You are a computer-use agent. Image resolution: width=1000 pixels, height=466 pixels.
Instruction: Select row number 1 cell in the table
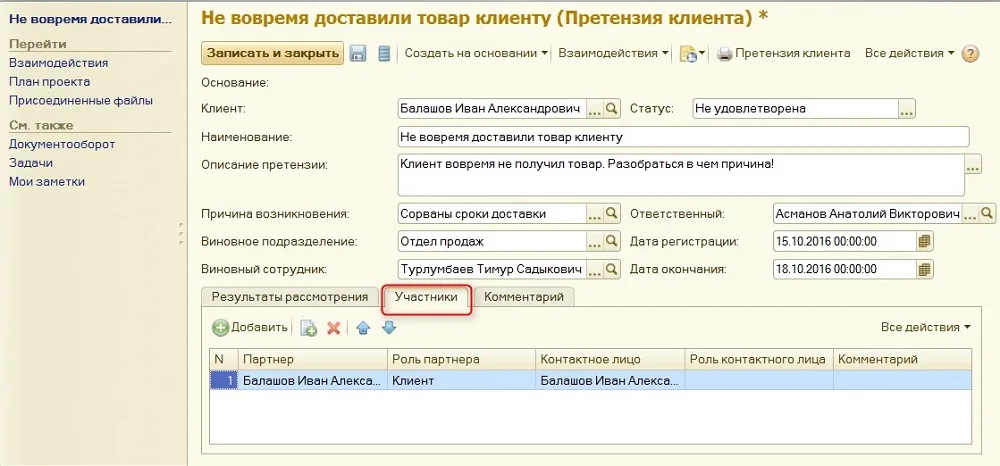pyautogui.click(x=224, y=381)
